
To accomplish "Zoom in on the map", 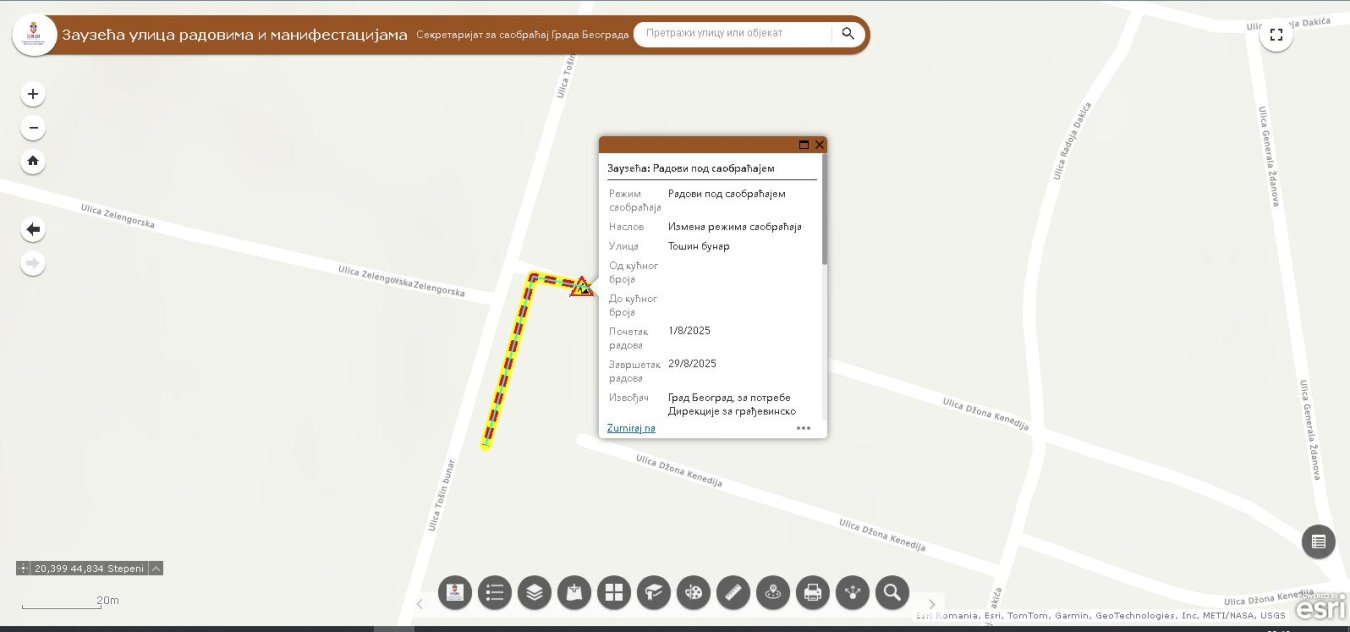I will pyautogui.click(x=33, y=94).
